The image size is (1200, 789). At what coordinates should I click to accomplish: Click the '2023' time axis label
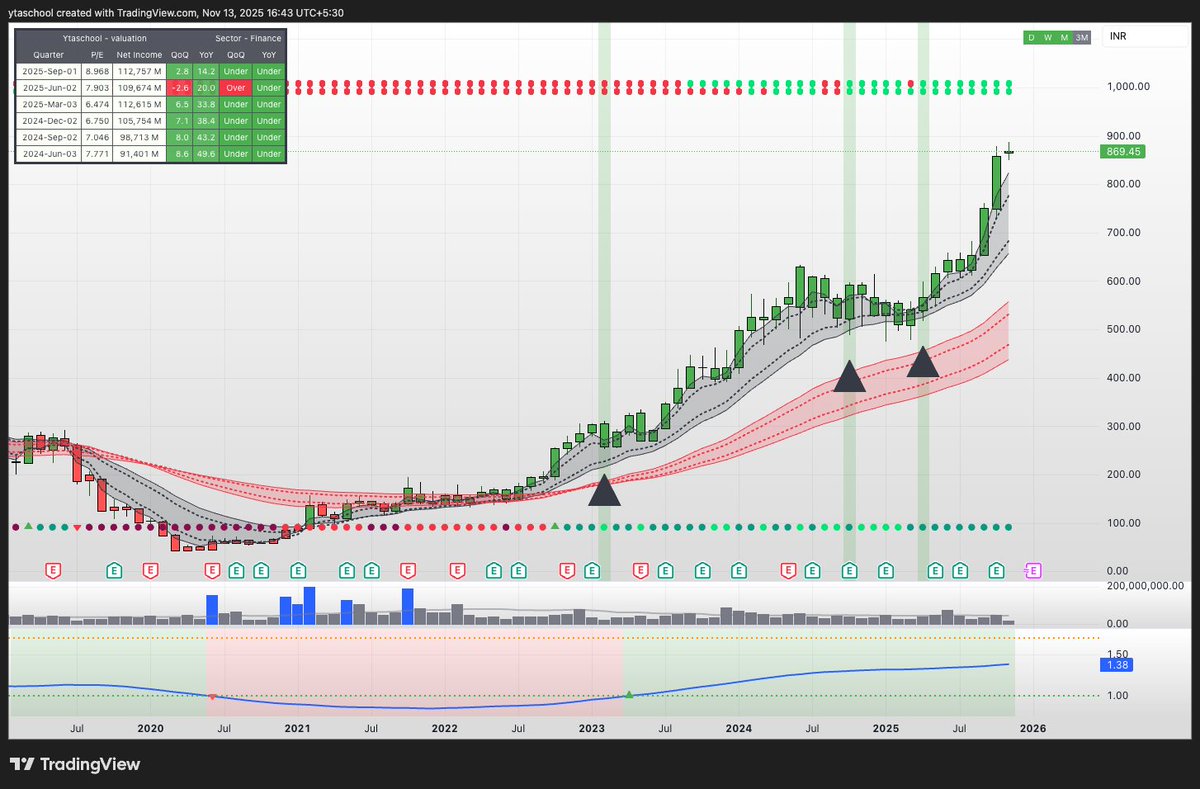coord(591,730)
